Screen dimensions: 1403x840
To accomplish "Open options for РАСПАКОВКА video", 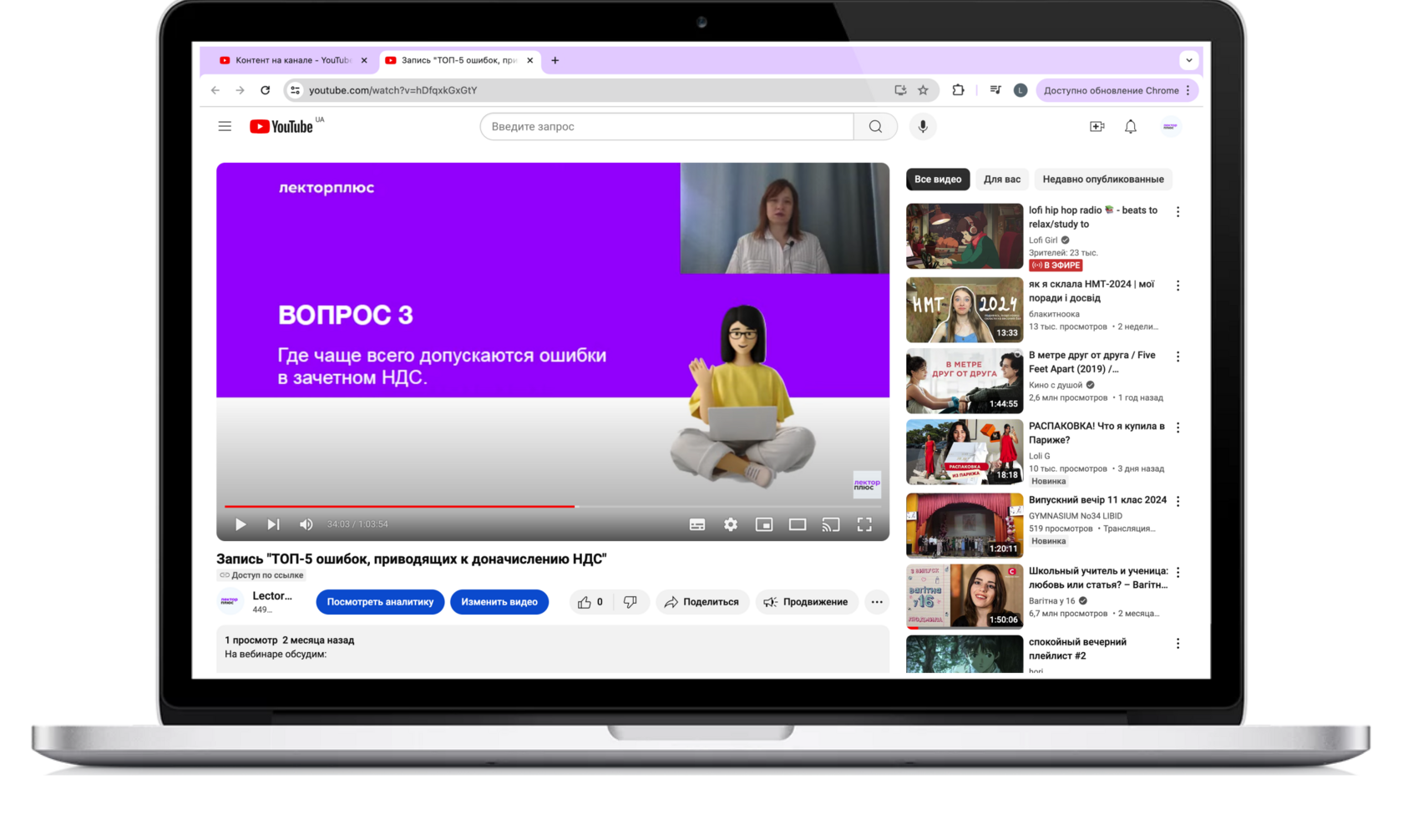I will [x=1178, y=428].
